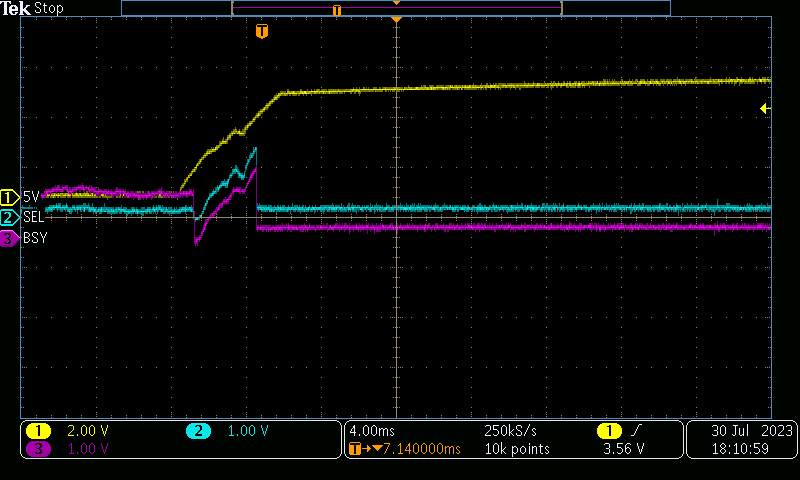
Task: Click the 3.56 V trigger level readout
Action: (x=623, y=449)
